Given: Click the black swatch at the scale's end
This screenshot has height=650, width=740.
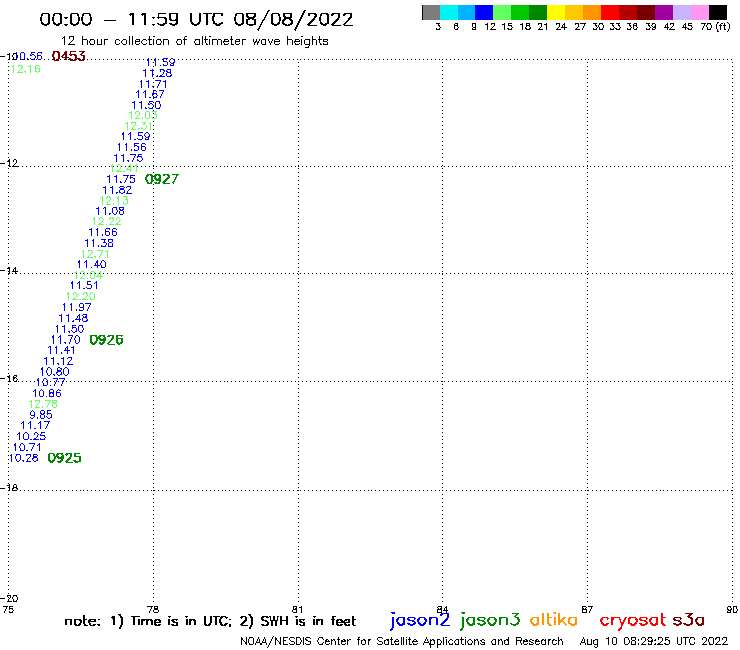Looking at the screenshot, I should [717, 12].
